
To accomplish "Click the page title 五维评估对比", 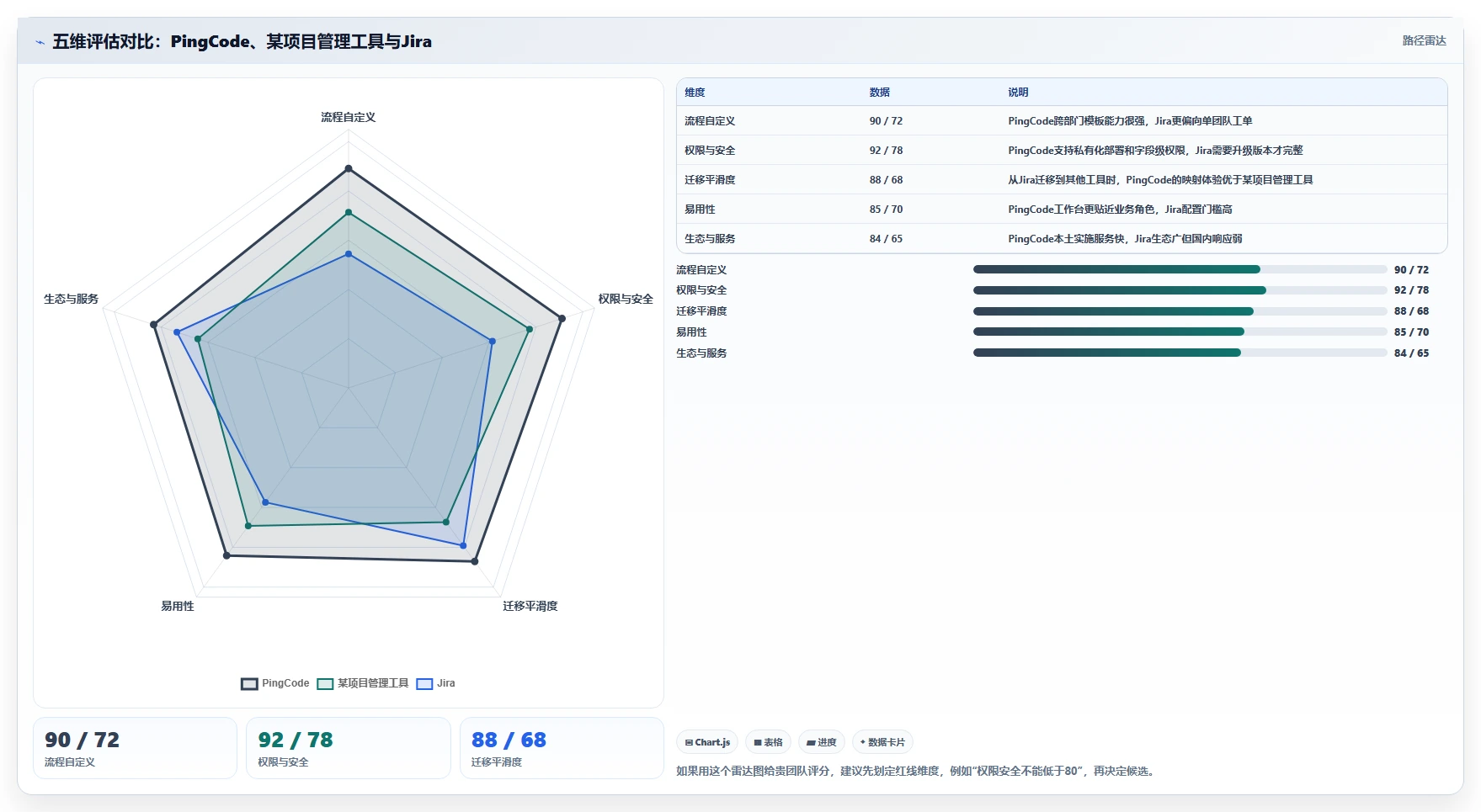I will (x=242, y=41).
